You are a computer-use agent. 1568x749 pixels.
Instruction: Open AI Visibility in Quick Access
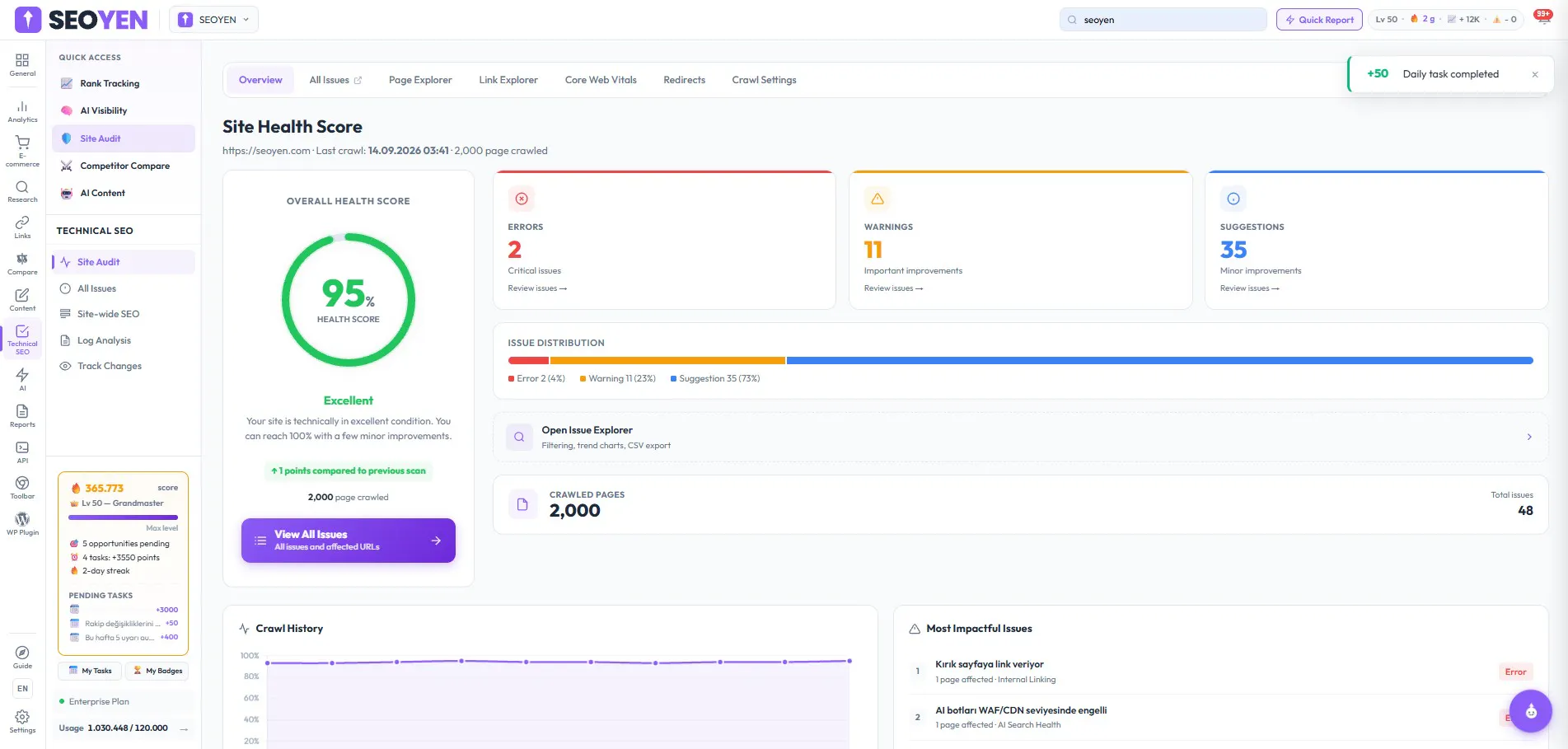[124, 110]
